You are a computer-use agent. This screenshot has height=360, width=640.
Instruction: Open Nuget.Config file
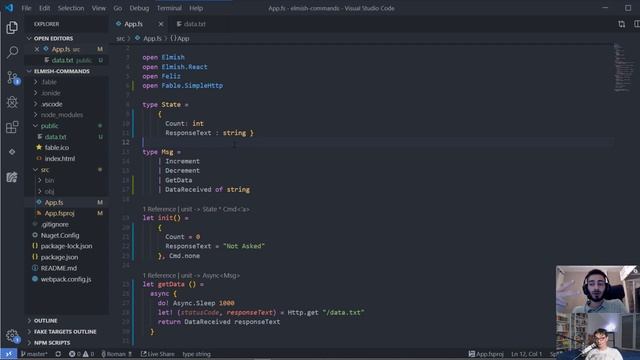(60, 236)
